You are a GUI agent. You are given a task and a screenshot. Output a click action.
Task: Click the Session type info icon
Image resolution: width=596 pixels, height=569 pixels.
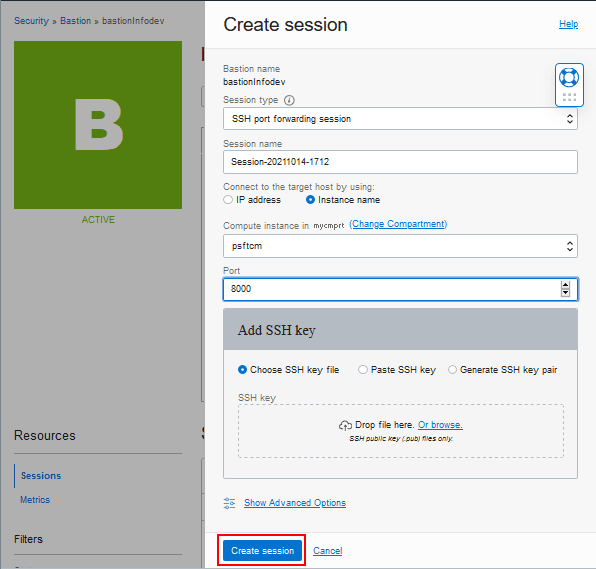coord(289,100)
